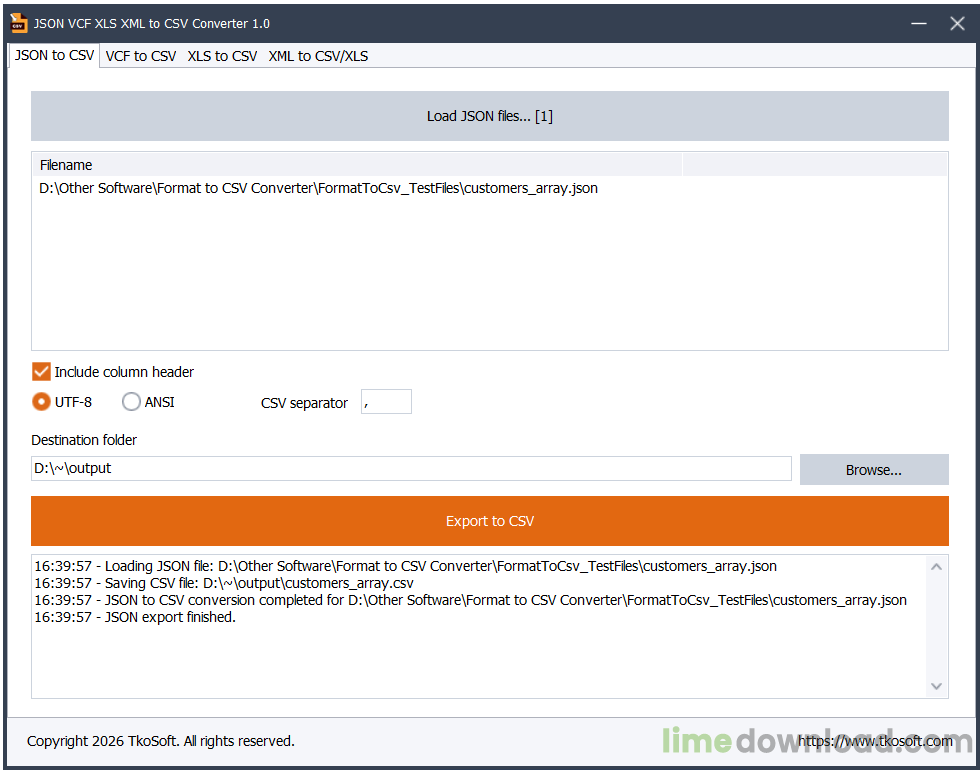Click the Export to CSV button
Image resolution: width=980 pixels, height=772 pixels.
(489, 521)
